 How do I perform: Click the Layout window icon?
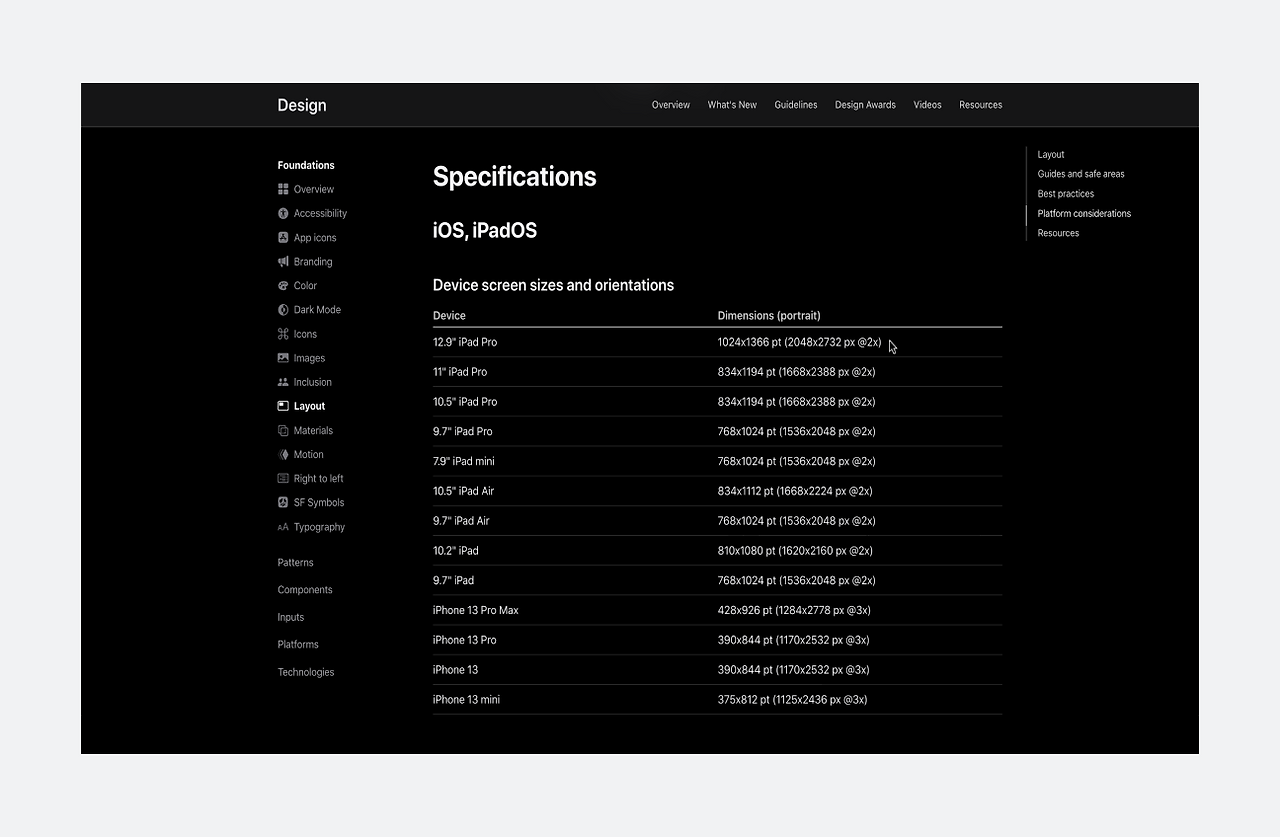(x=283, y=406)
